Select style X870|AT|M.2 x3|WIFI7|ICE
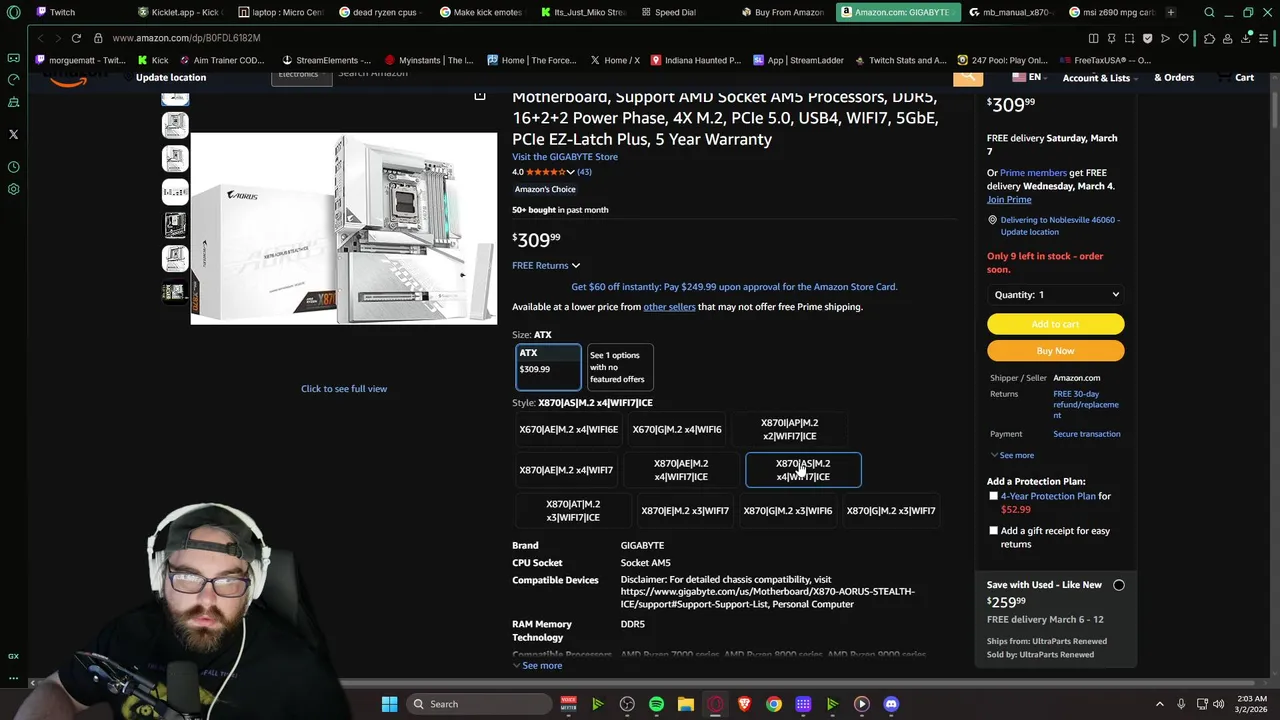 click(573, 511)
